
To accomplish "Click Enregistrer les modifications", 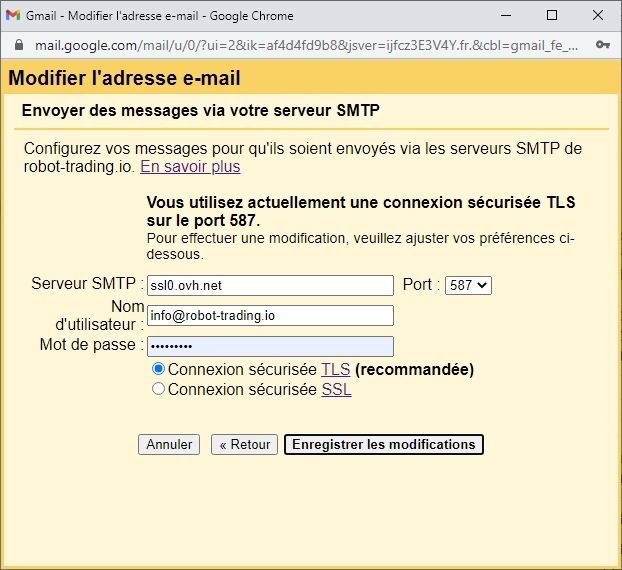I will coord(384,444).
